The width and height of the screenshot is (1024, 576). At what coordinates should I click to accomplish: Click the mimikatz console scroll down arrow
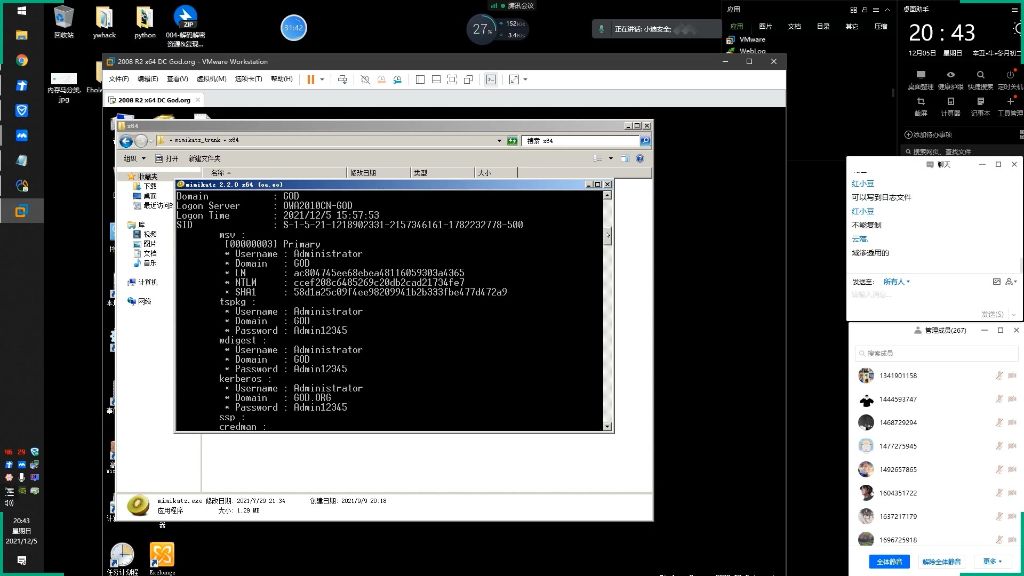[607, 426]
